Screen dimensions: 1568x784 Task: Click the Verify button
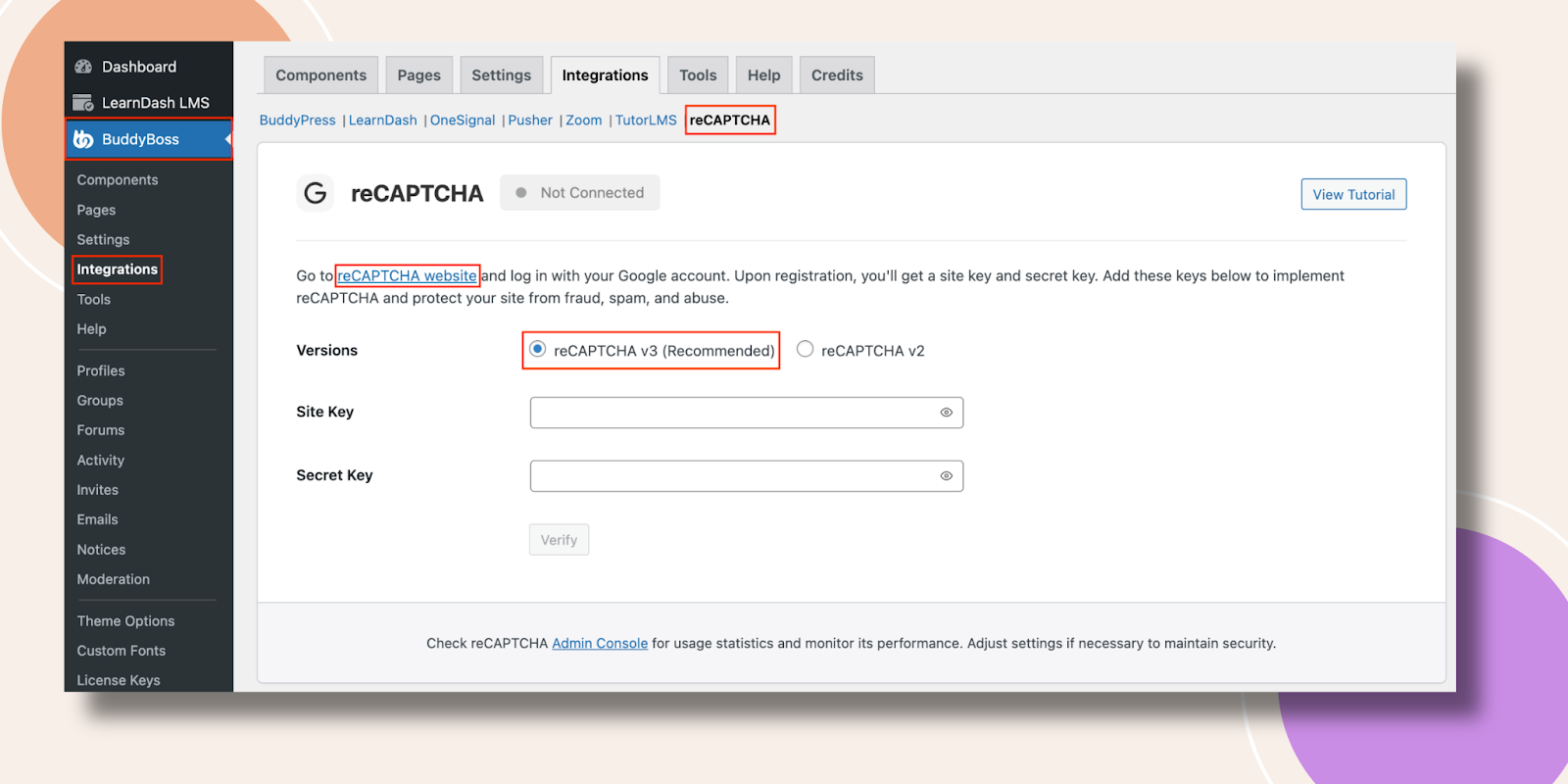pyautogui.click(x=559, y=540)
